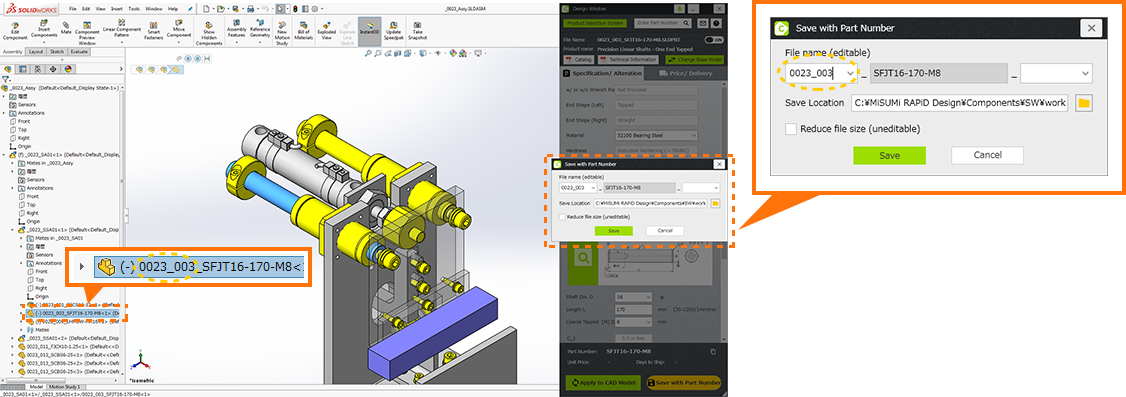Select the Mate tool in the ribbon
The height and width of the screenshot is (397, 1126).
point(66,29)
